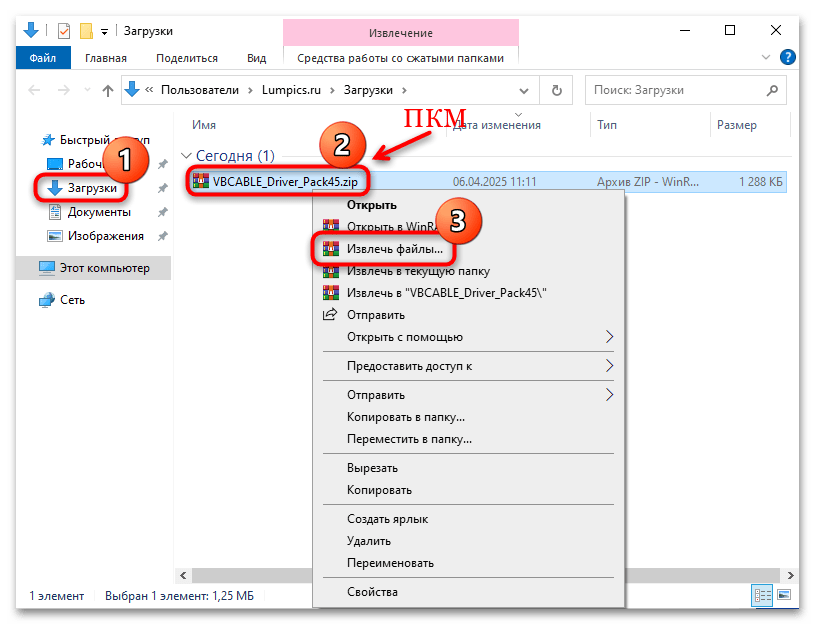Unpin Загрузки using its pin icon
815x625 pixels.
pyautogui.click(x=163, y=188)
